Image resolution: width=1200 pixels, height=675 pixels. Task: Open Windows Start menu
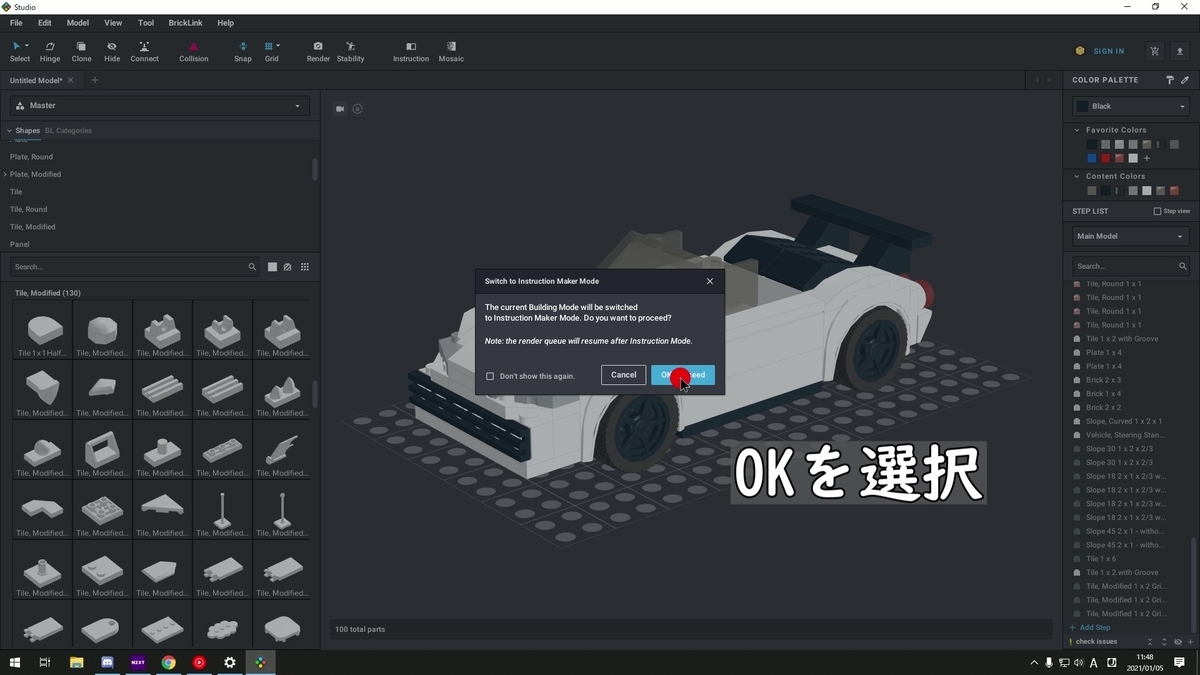tap(15, 662)
